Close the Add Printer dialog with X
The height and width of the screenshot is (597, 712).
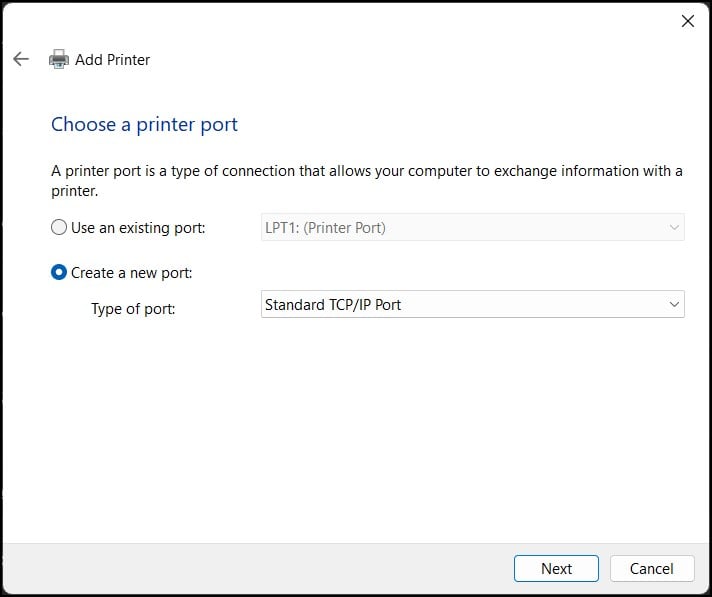coord(687,21)
